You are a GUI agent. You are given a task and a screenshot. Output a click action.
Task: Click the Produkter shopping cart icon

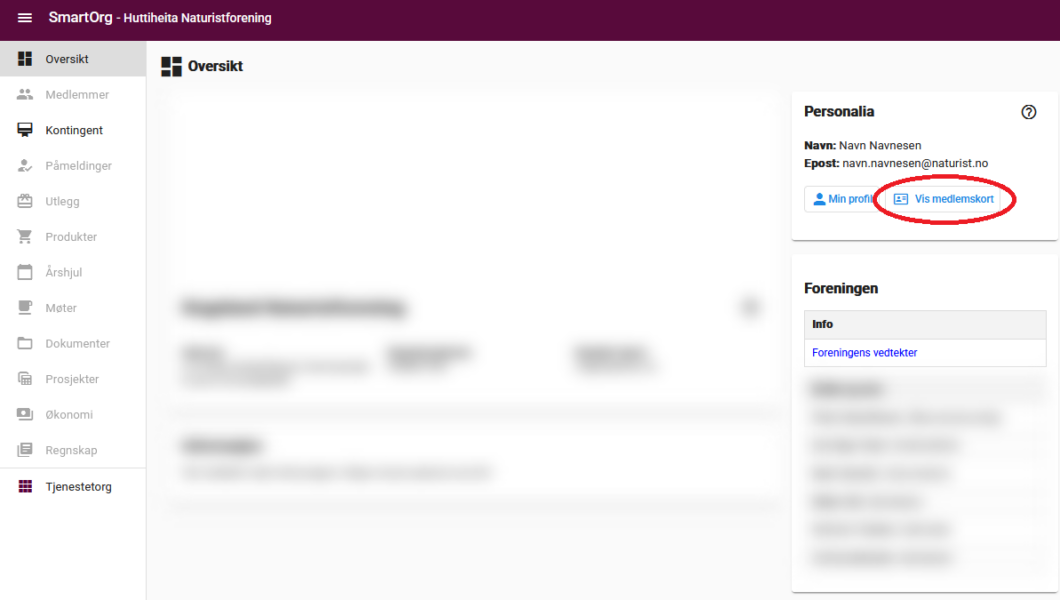click(25, 237)
